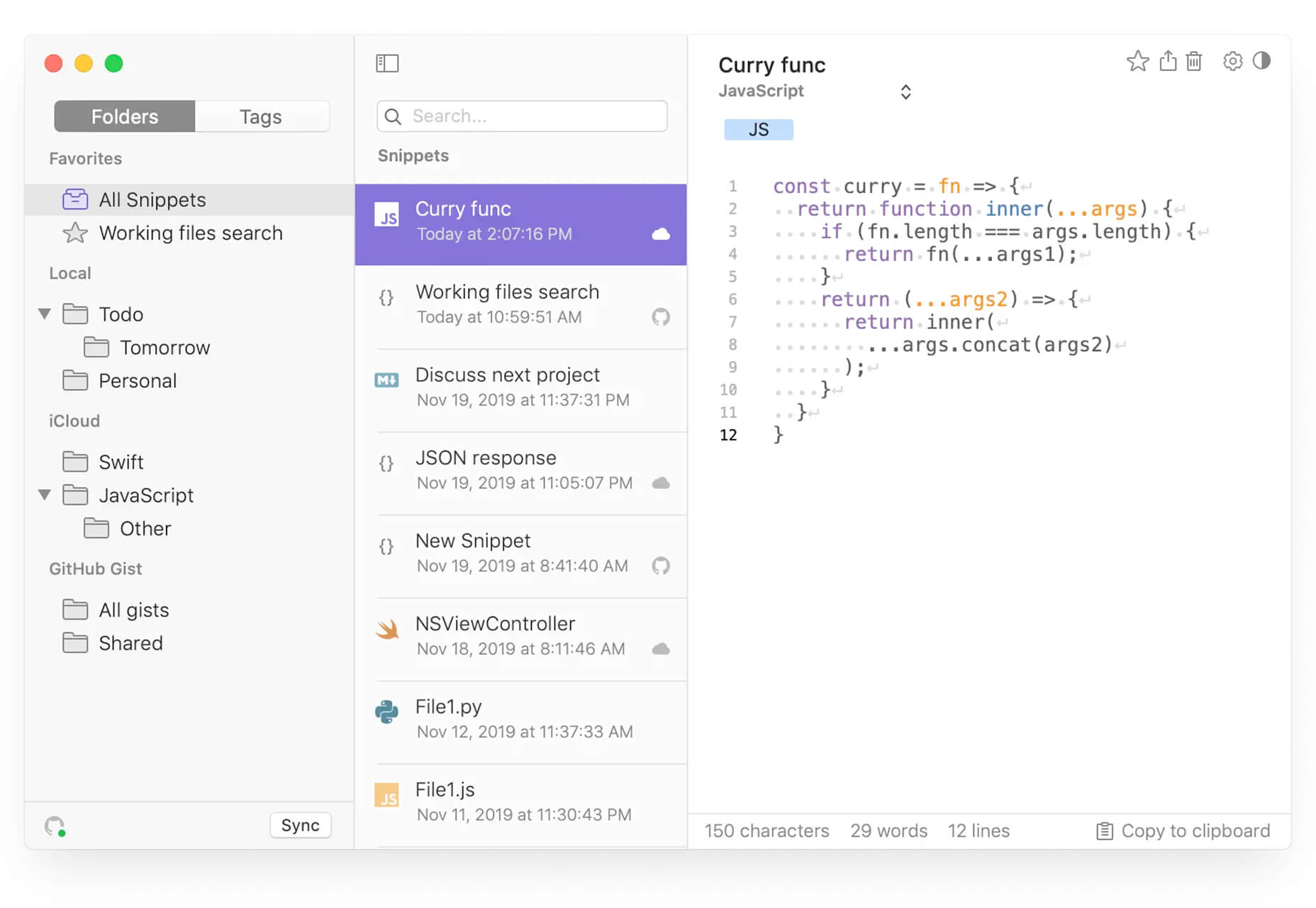Image resolution: width=1316 pixels, height=908 pixels.
Task: Open the Shared gist folder
Action: [x=189, y=643]
